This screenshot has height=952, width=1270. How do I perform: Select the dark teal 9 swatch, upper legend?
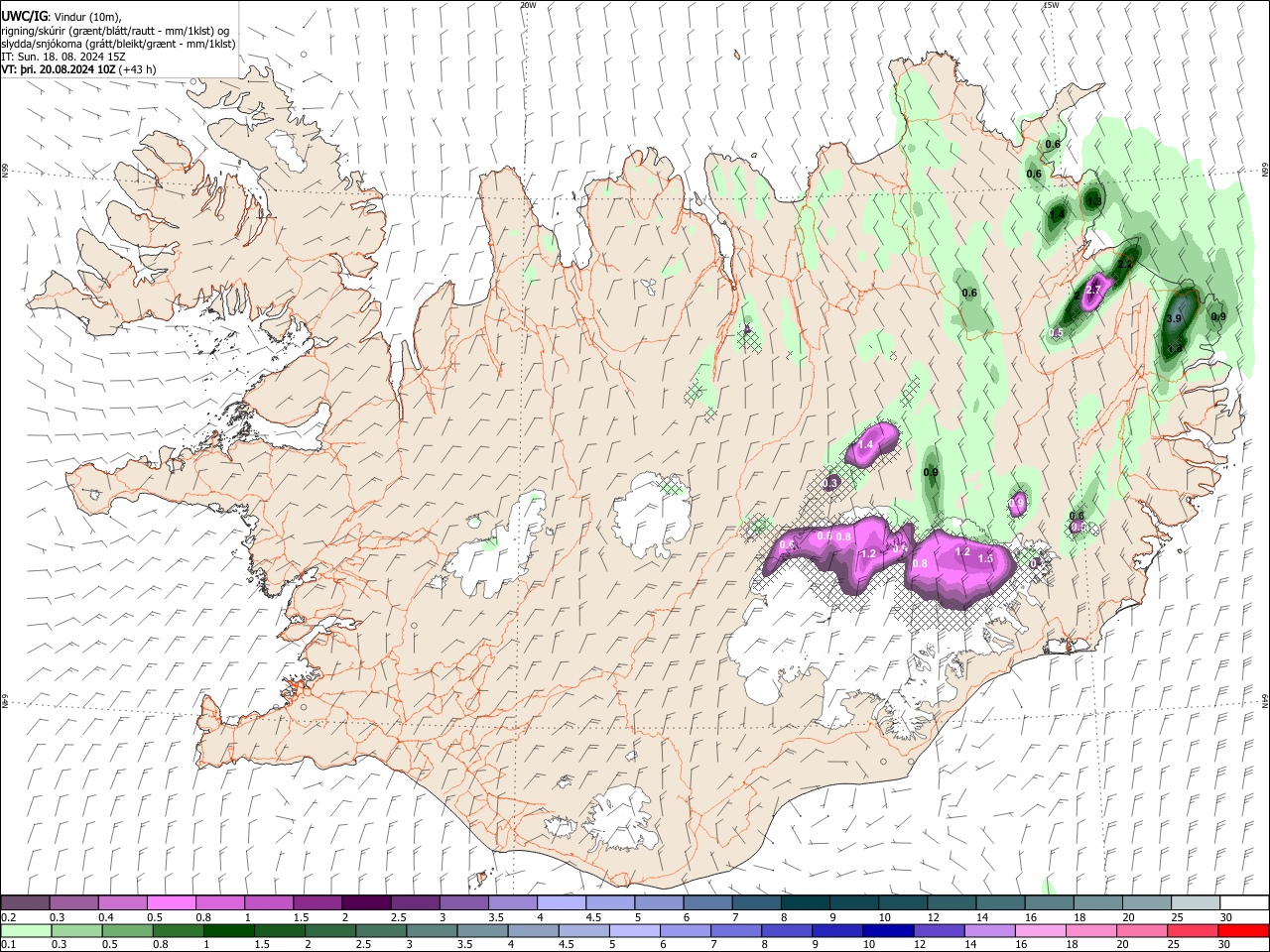click(853, 903)
